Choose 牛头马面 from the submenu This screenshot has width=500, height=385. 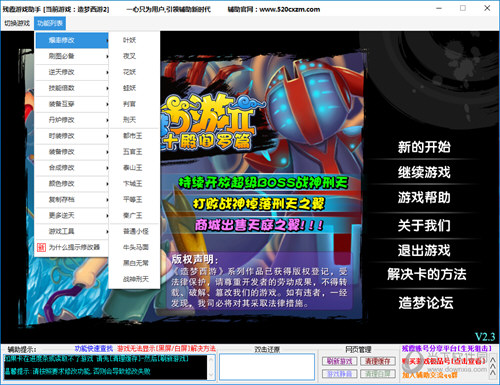point(136,247)
